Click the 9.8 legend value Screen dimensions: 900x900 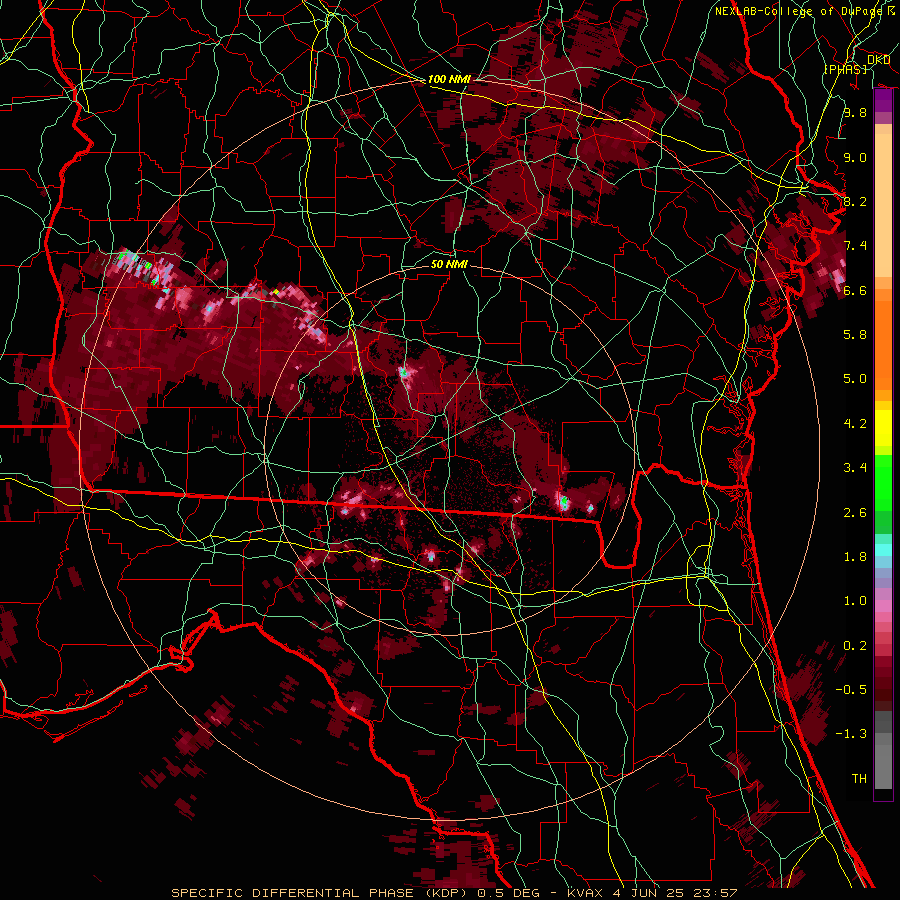coord(855,112)
